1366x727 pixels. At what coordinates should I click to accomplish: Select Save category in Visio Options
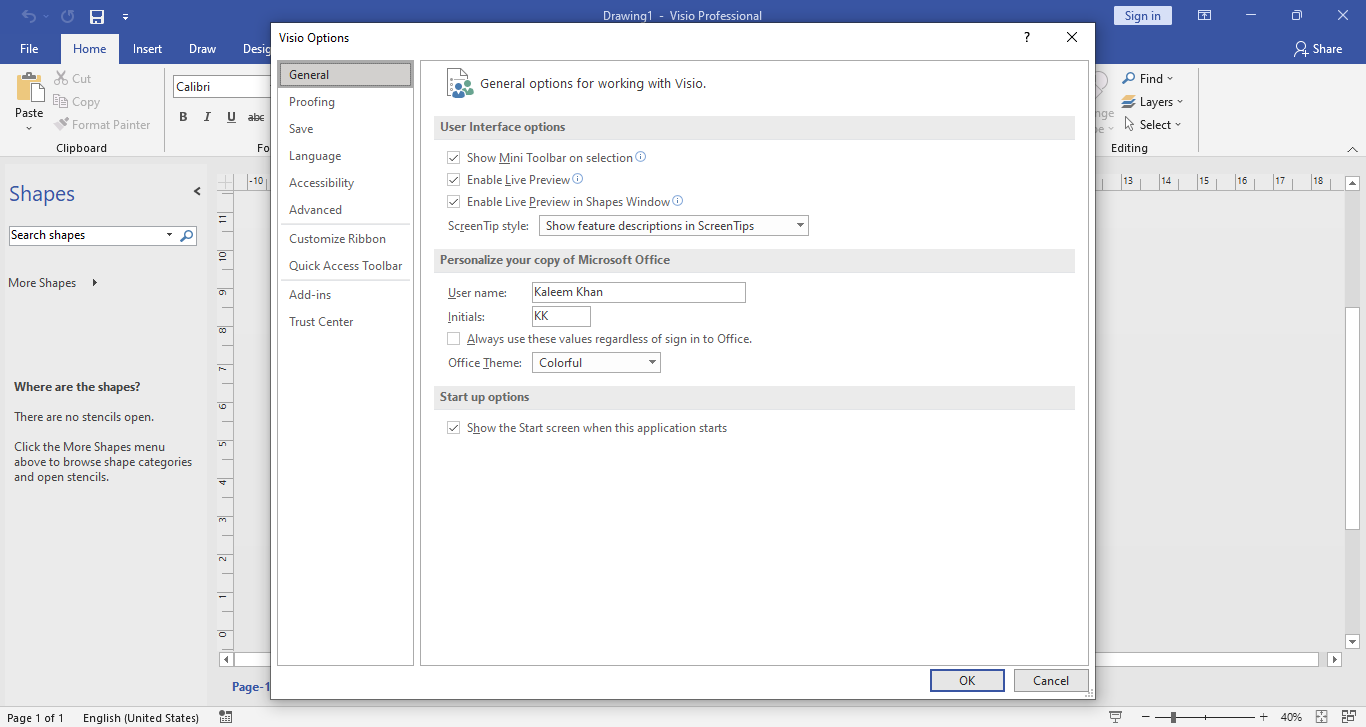[x=344, y=129]
